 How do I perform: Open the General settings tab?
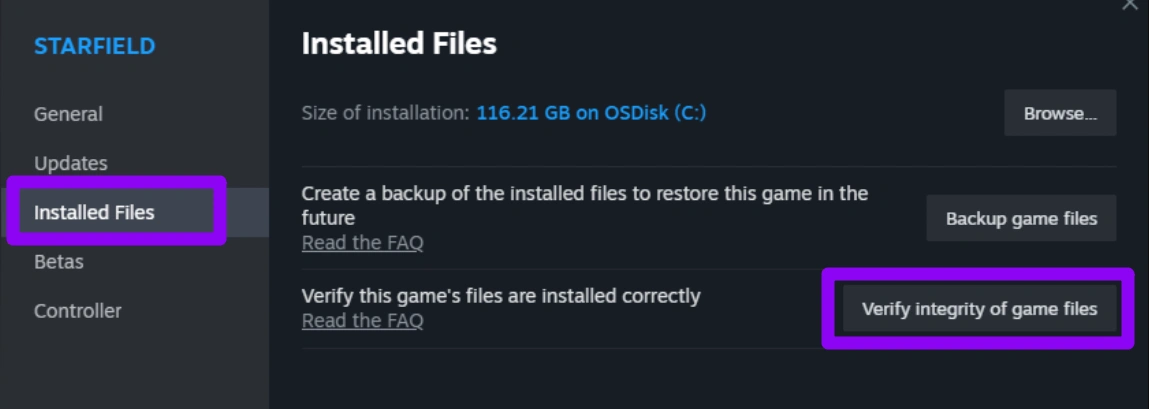click(x=68, y=114)
